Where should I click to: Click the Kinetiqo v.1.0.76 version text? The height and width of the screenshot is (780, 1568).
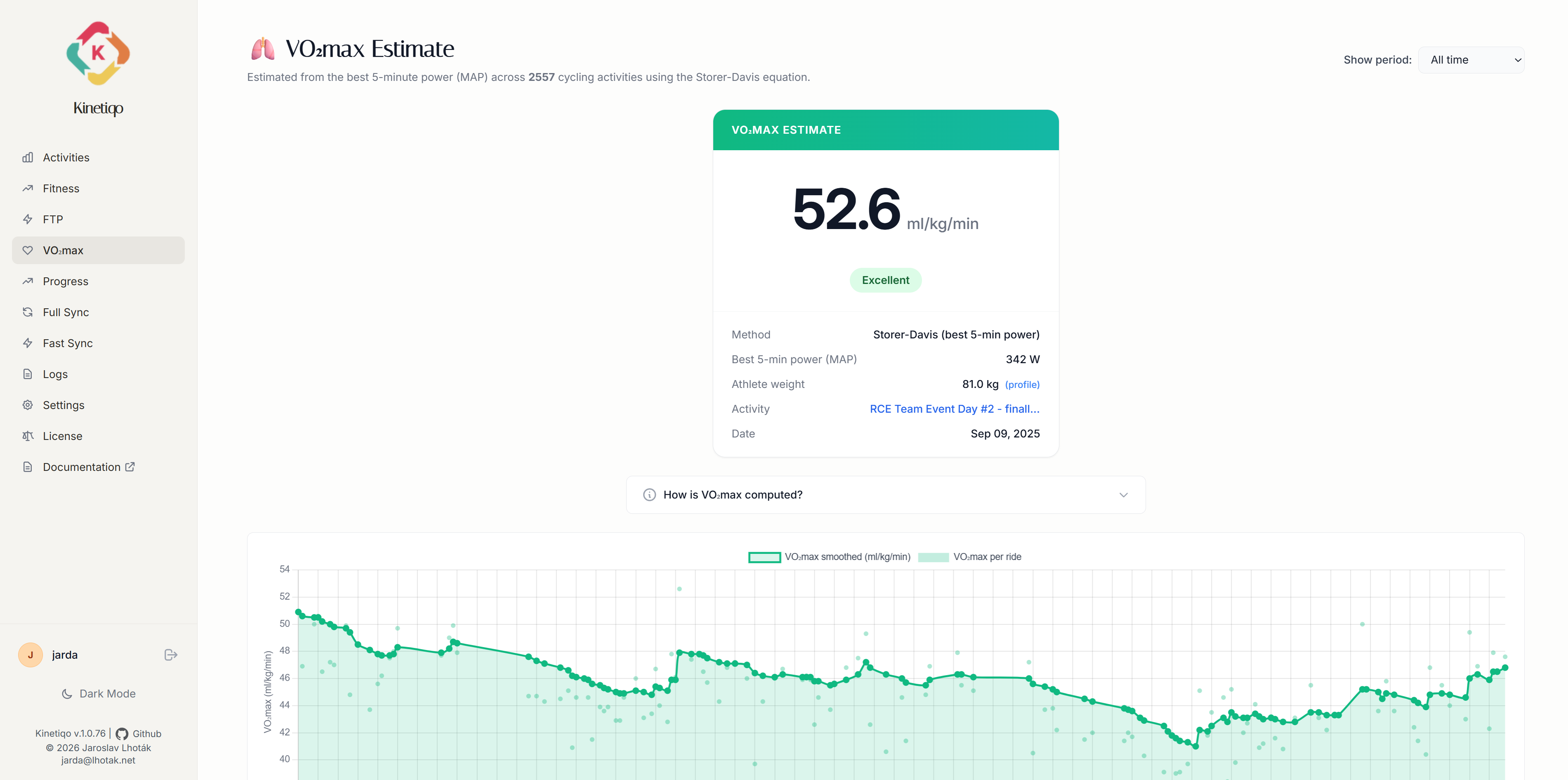[70, 734]
